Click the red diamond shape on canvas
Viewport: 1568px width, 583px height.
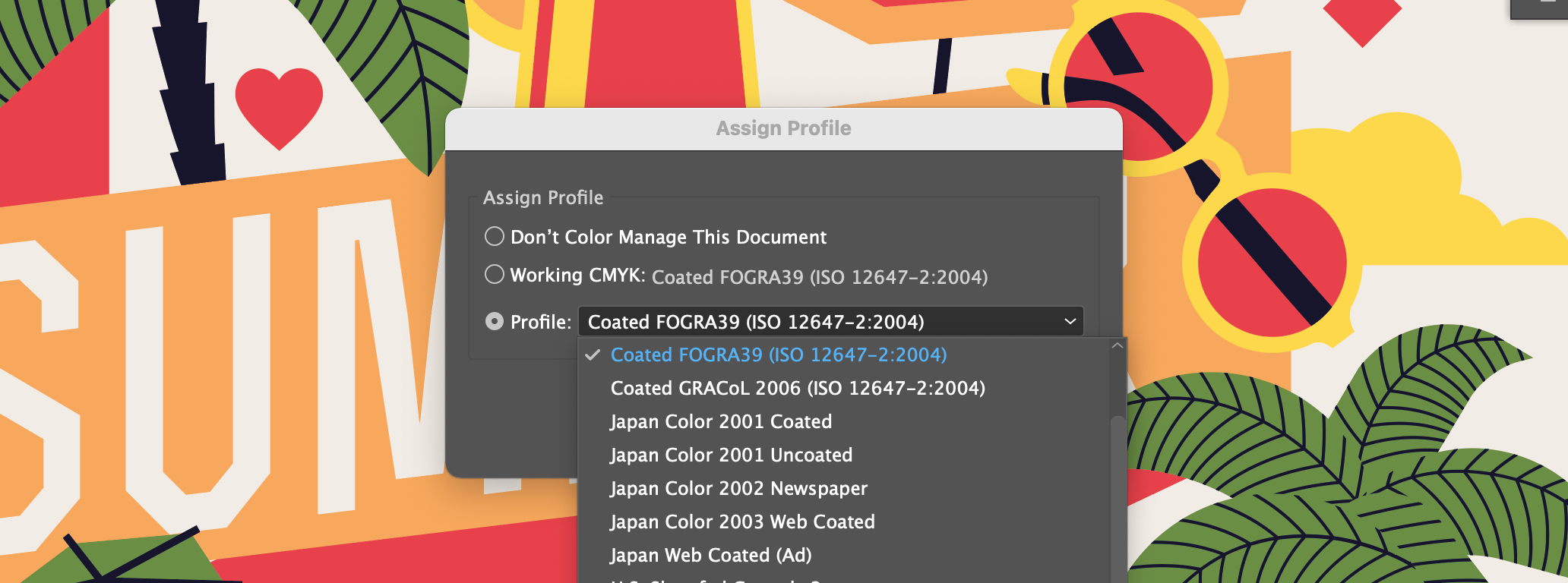(x=1362, y=19)
